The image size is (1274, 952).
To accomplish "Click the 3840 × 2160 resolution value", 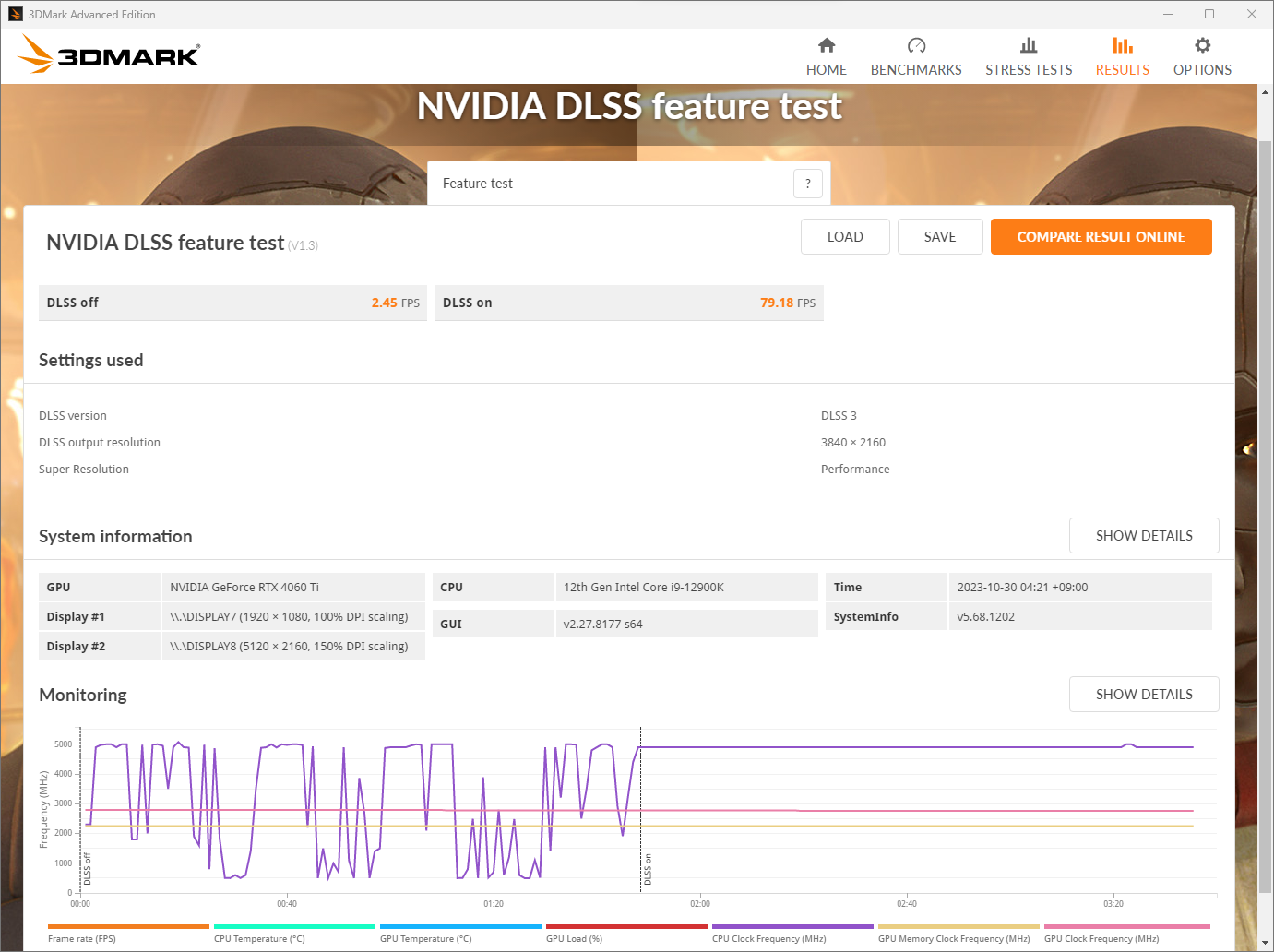I will (853, 443).
